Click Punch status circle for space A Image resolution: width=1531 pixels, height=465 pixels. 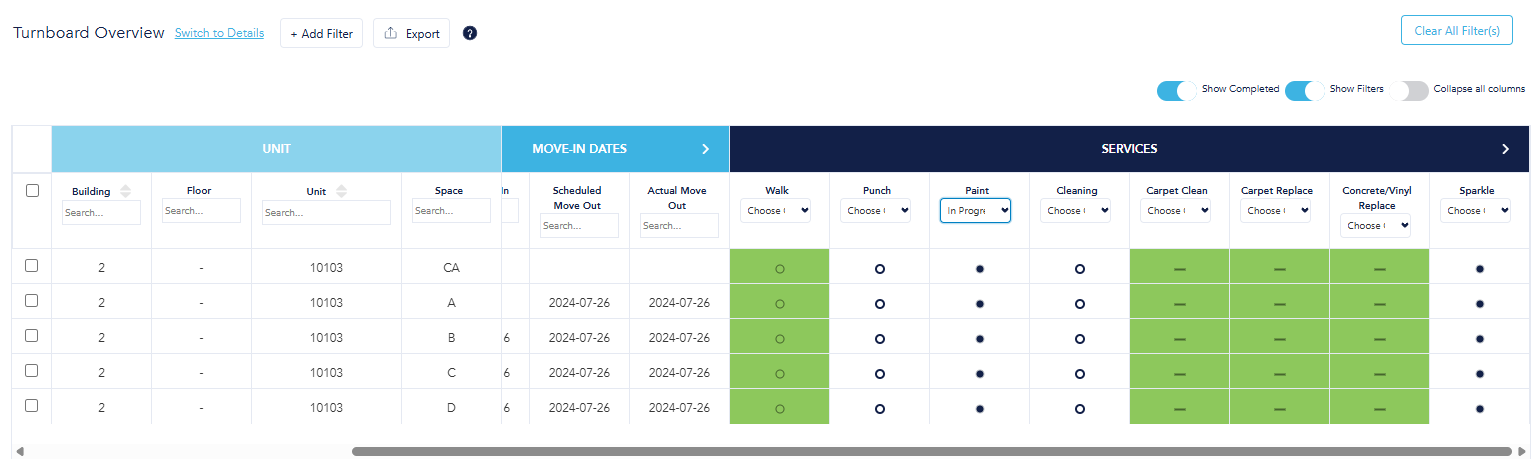tap(880, 304)
